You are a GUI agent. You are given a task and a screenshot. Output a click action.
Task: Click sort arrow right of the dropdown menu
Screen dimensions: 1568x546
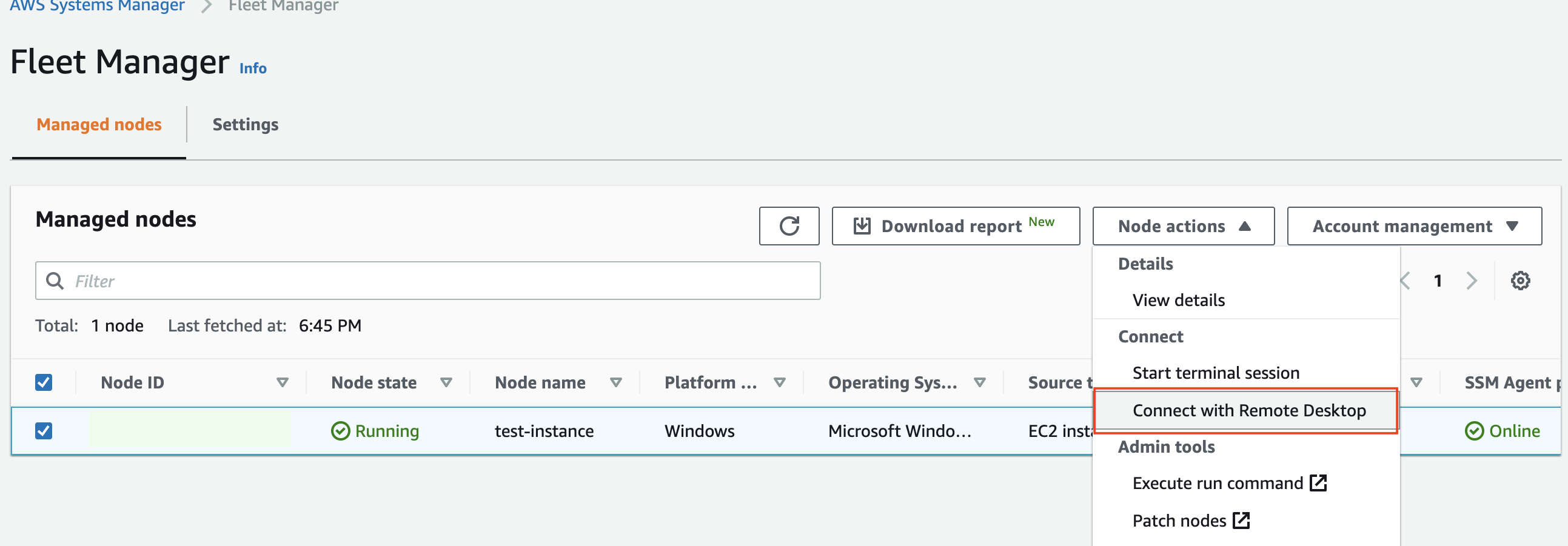coord(1416,382)
